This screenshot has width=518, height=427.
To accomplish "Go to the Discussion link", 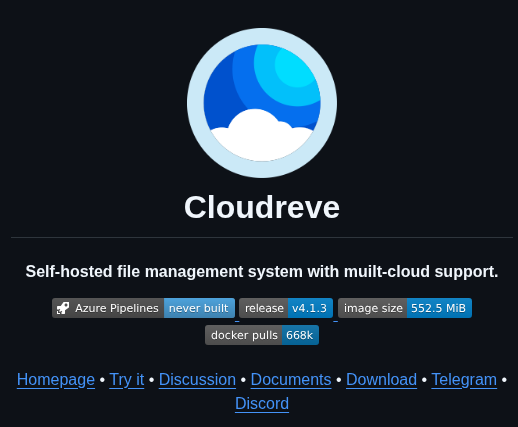I will [x=197, y=380].
